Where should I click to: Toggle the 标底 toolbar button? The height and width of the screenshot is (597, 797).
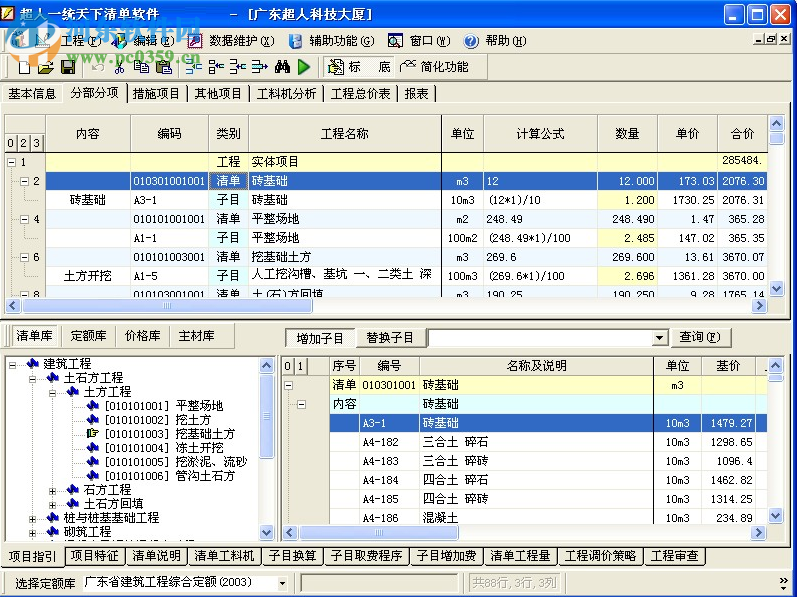358,67
